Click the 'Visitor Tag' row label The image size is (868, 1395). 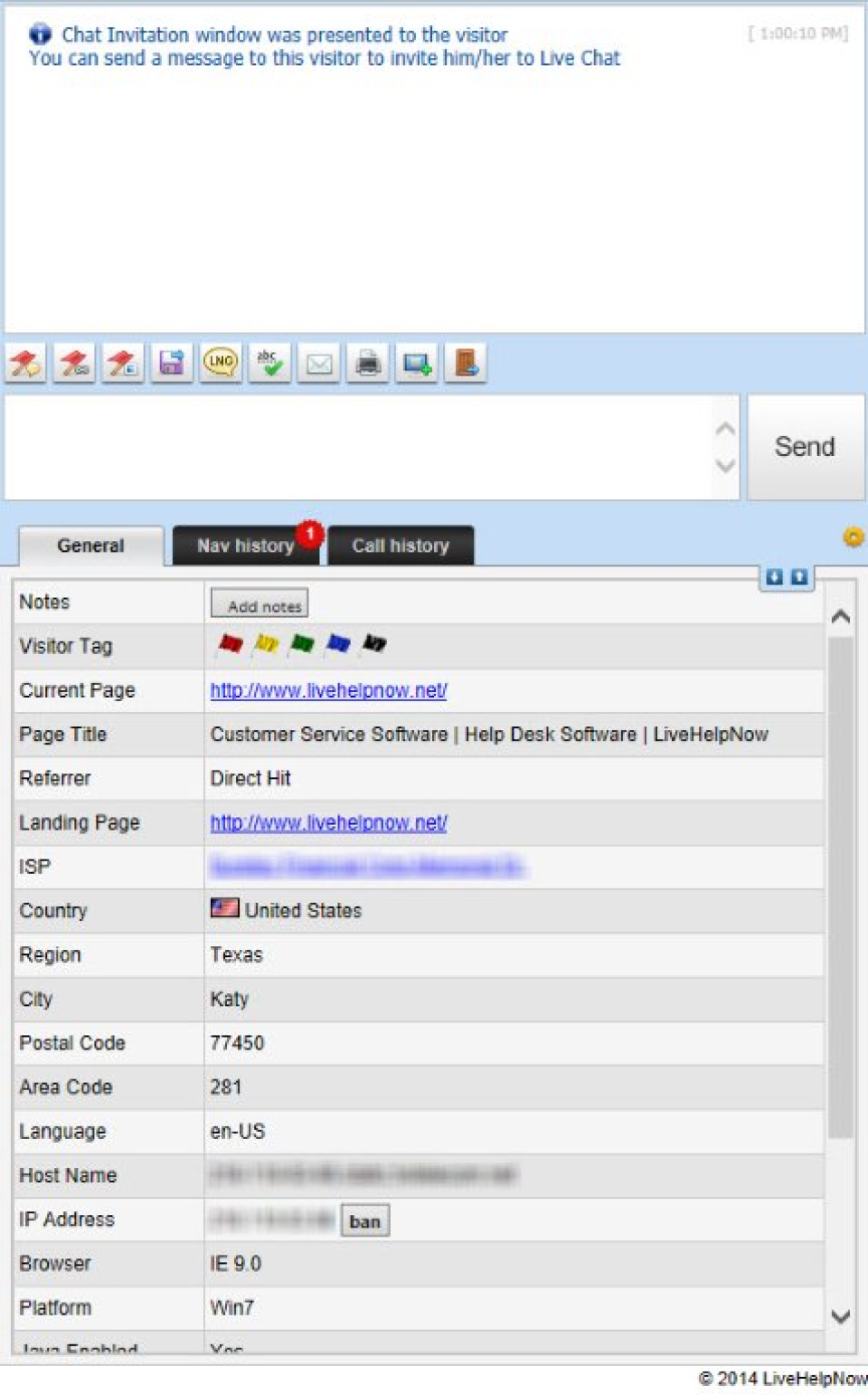click(x=66, y=646)
